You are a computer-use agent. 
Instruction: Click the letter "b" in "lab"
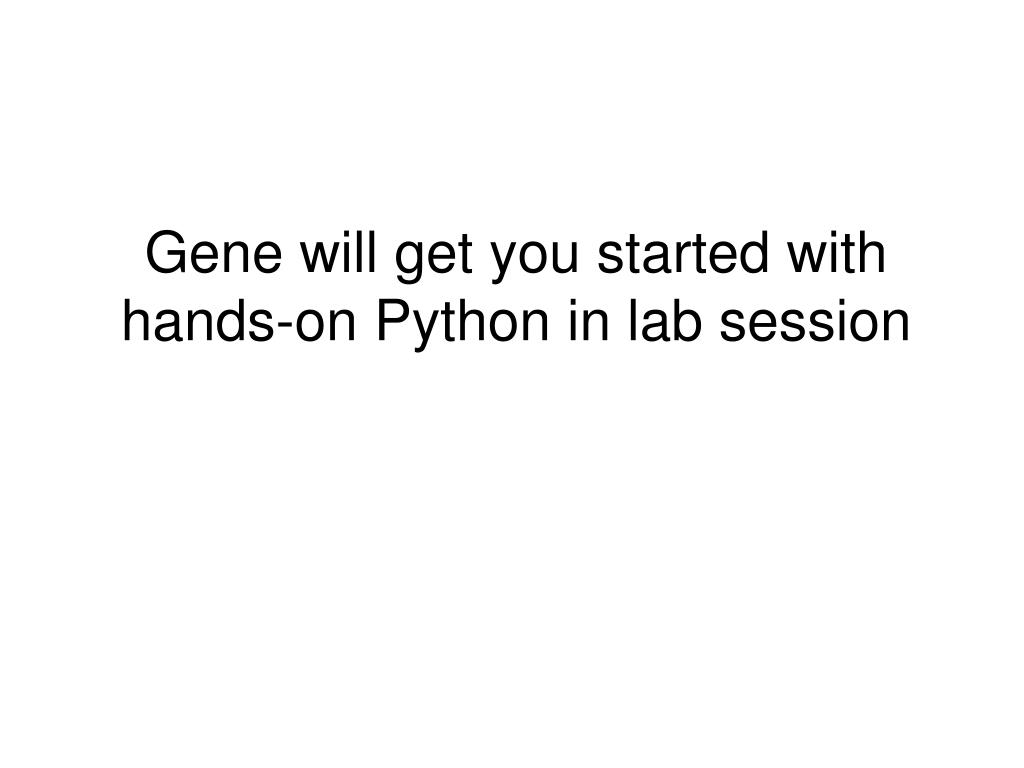(686, 320)
